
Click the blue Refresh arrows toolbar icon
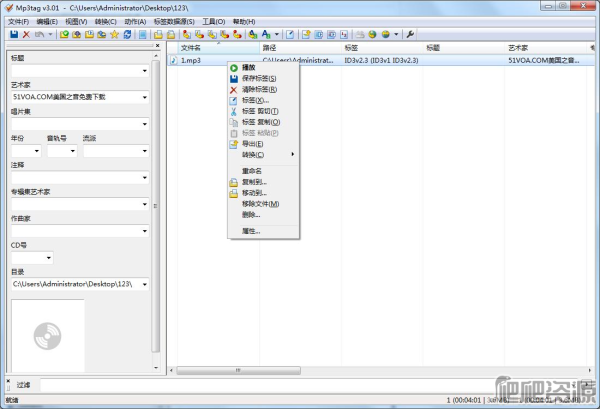pos(127,34)
